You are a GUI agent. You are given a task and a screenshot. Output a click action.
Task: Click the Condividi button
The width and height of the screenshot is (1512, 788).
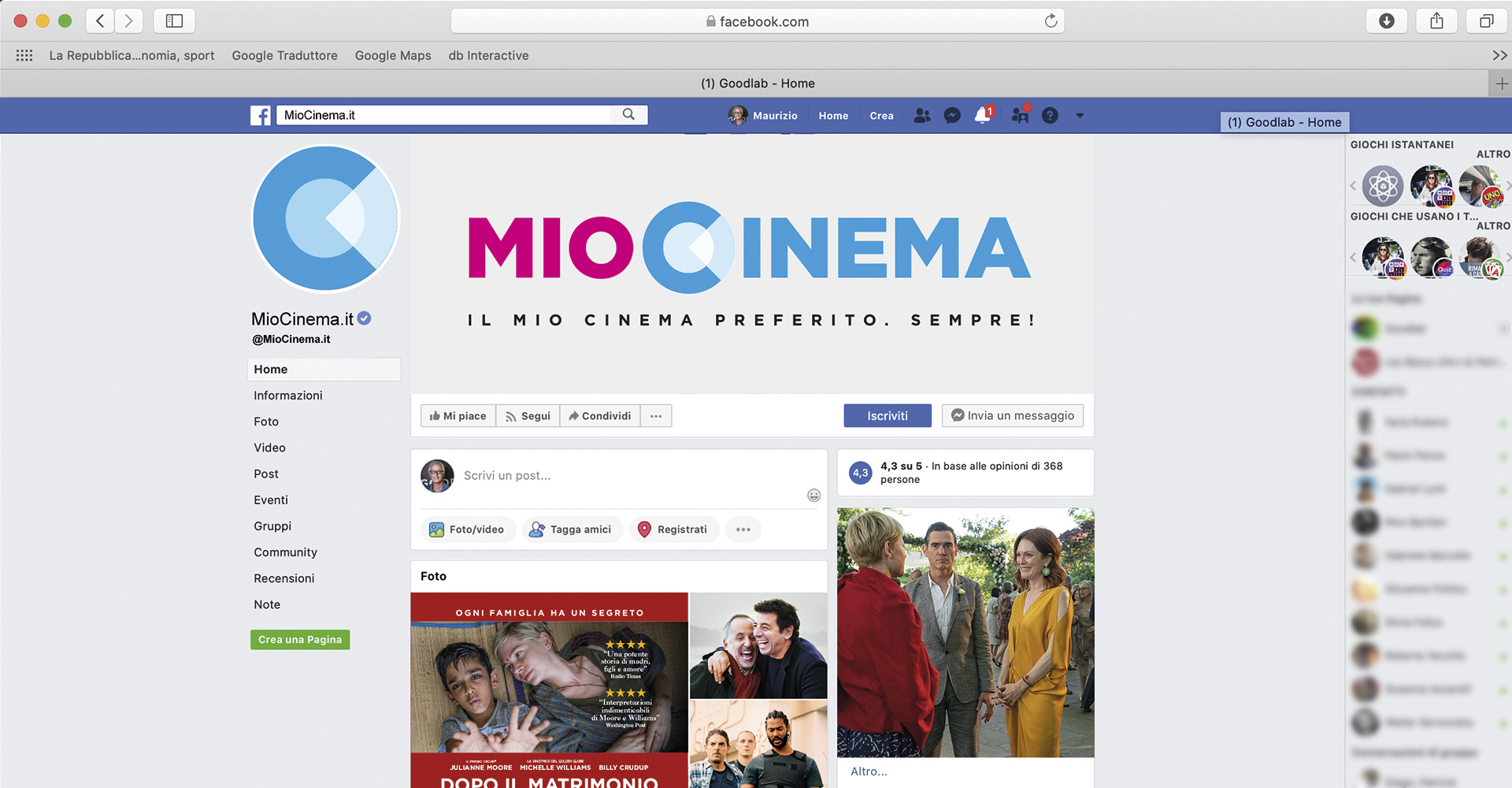[x=600, y=416]
